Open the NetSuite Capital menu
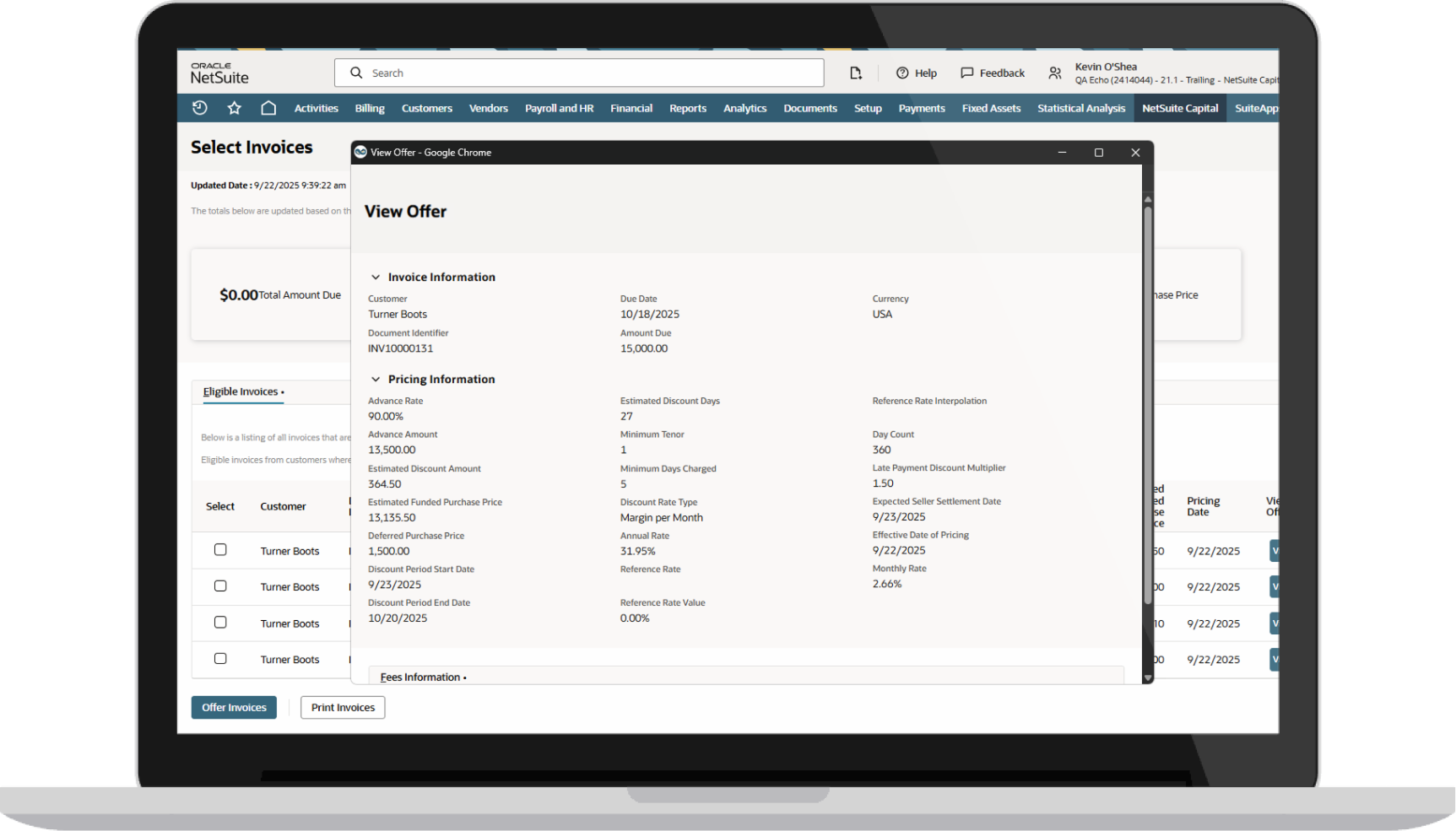 [x=1179, y=108]
